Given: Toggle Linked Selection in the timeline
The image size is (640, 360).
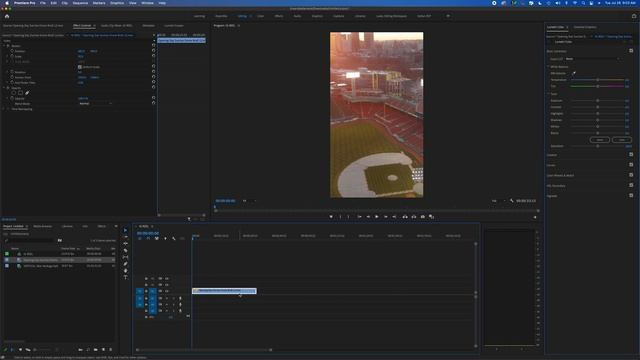Looking at the screenshot, I should pos(157,238).
